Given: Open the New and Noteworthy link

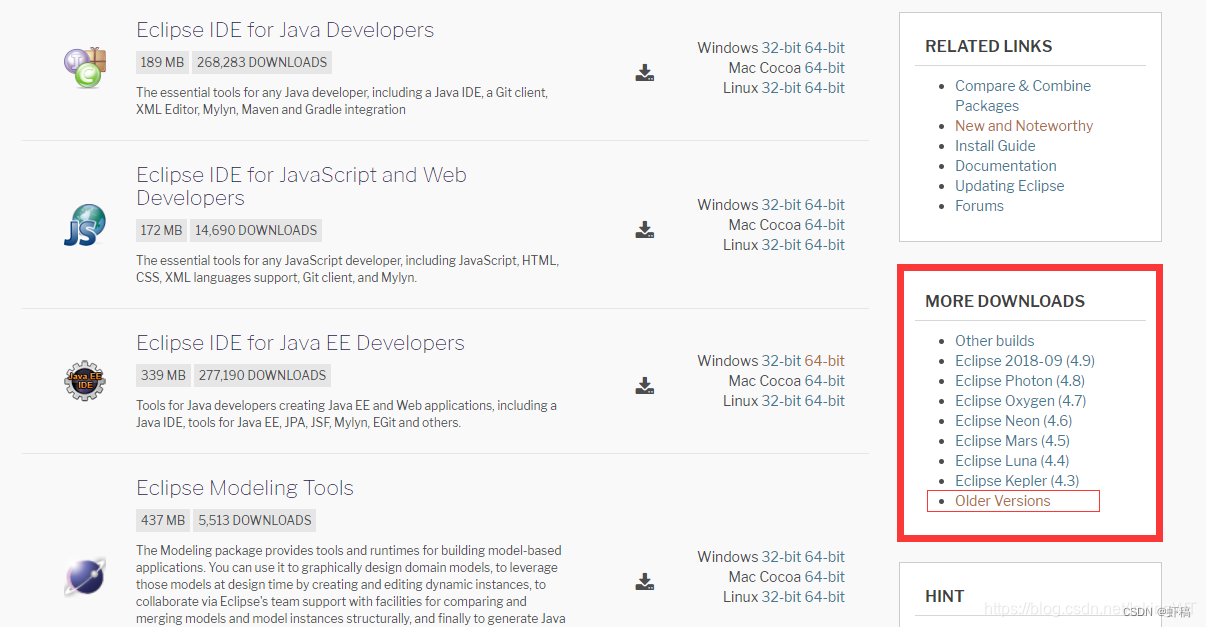Looking at the screenshot, I should (x=1024, y=126).
